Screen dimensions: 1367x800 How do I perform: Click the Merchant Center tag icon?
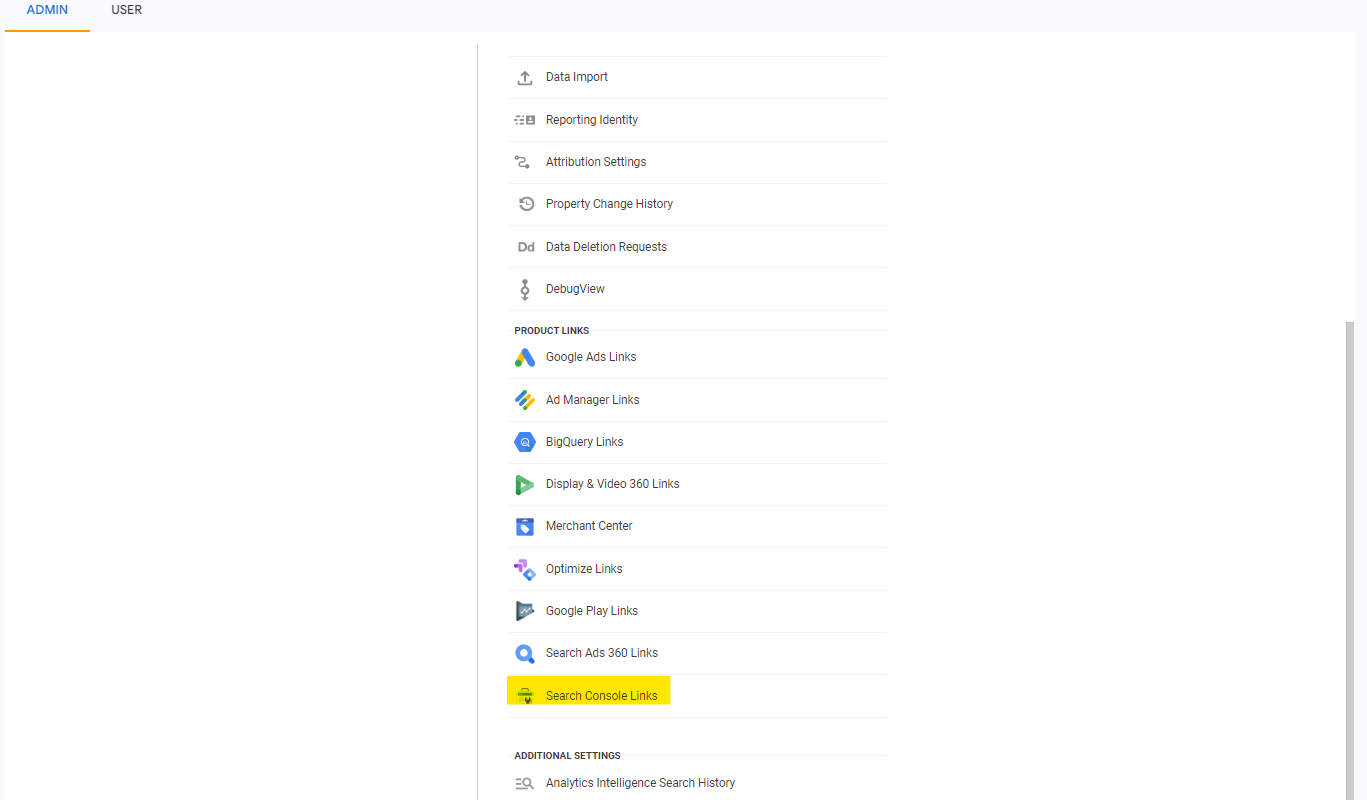[x=525, y=527]
